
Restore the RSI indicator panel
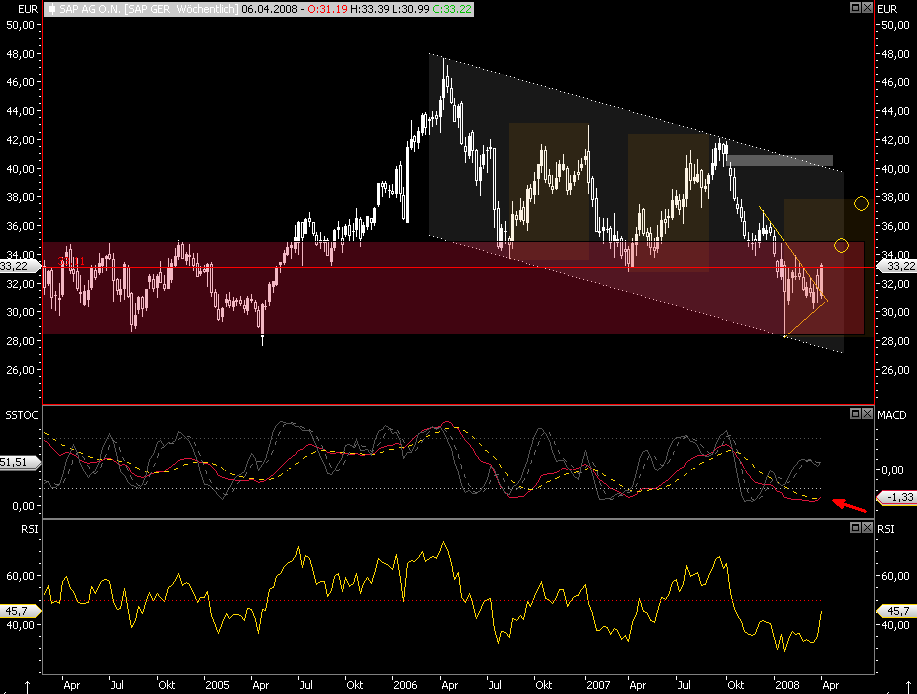click(x=853, y=525)
